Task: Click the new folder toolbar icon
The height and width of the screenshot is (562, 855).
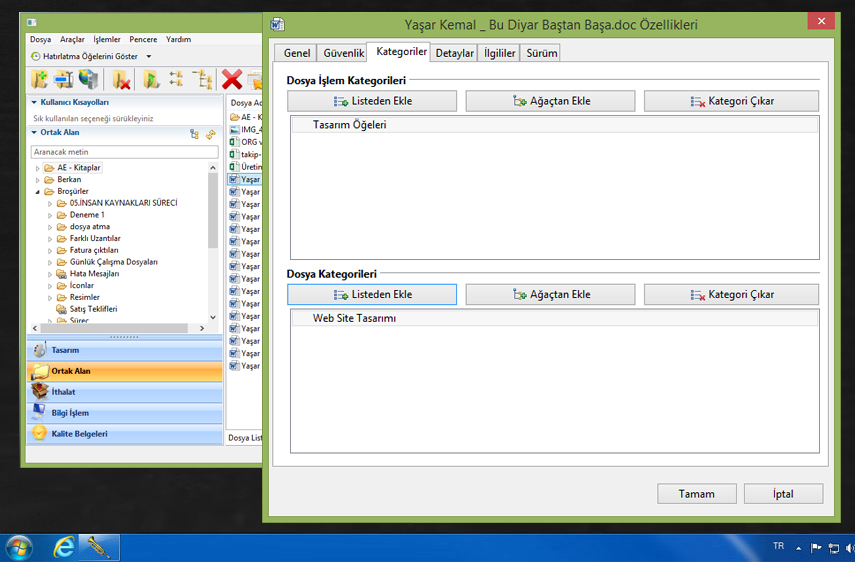Action: (39, 80)
